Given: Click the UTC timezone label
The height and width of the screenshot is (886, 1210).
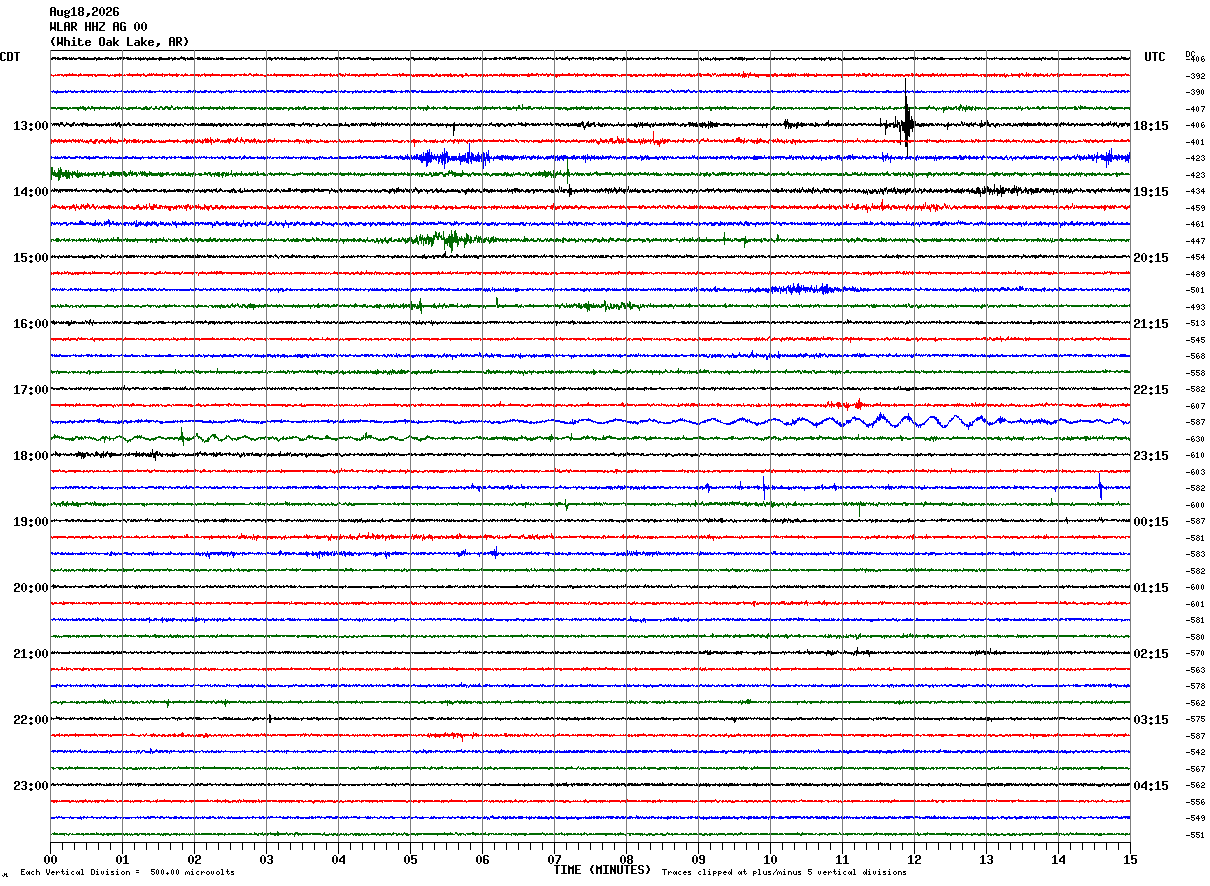Looking at the screenshot, I should (x=1155, y=57).
